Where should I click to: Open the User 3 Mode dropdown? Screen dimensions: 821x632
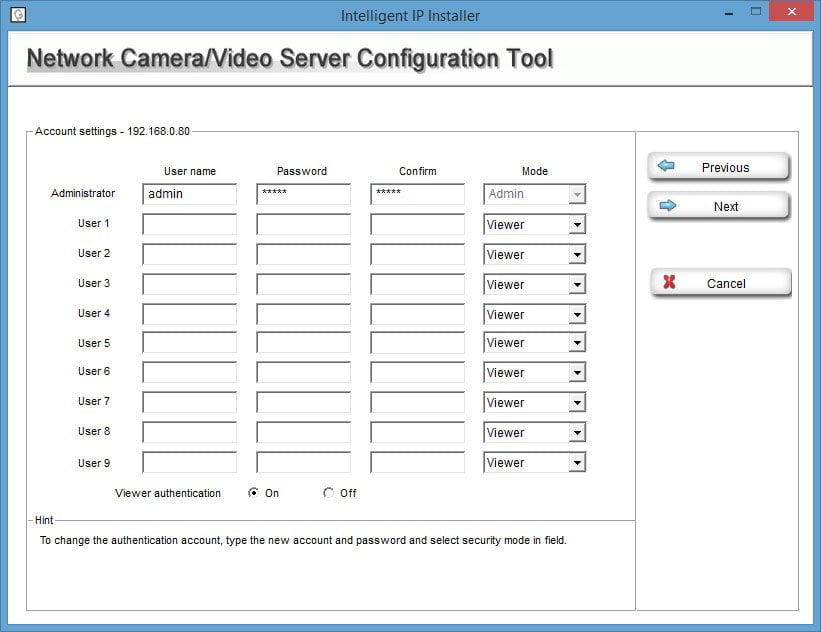(534, 284)
